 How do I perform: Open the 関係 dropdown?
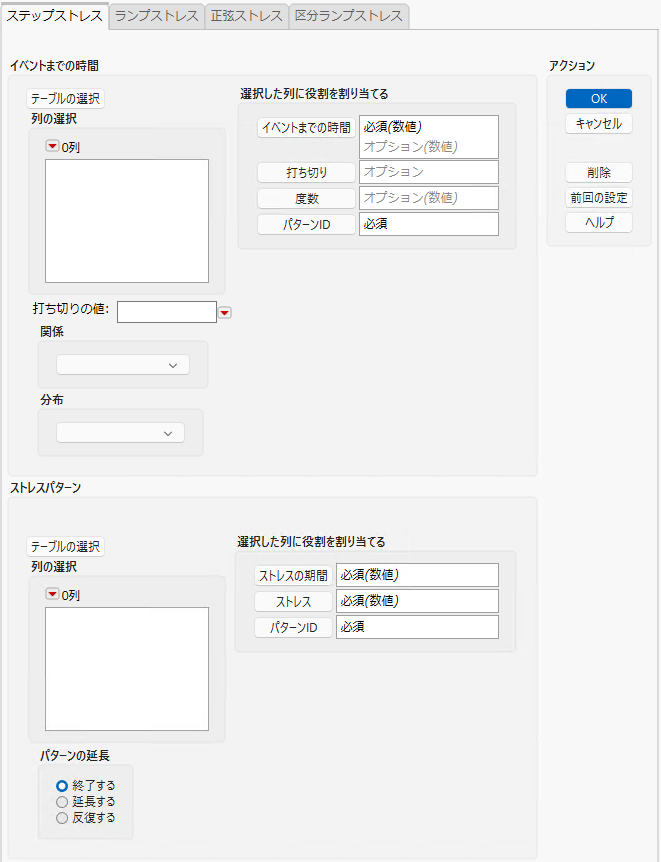[x=123, y=365]
